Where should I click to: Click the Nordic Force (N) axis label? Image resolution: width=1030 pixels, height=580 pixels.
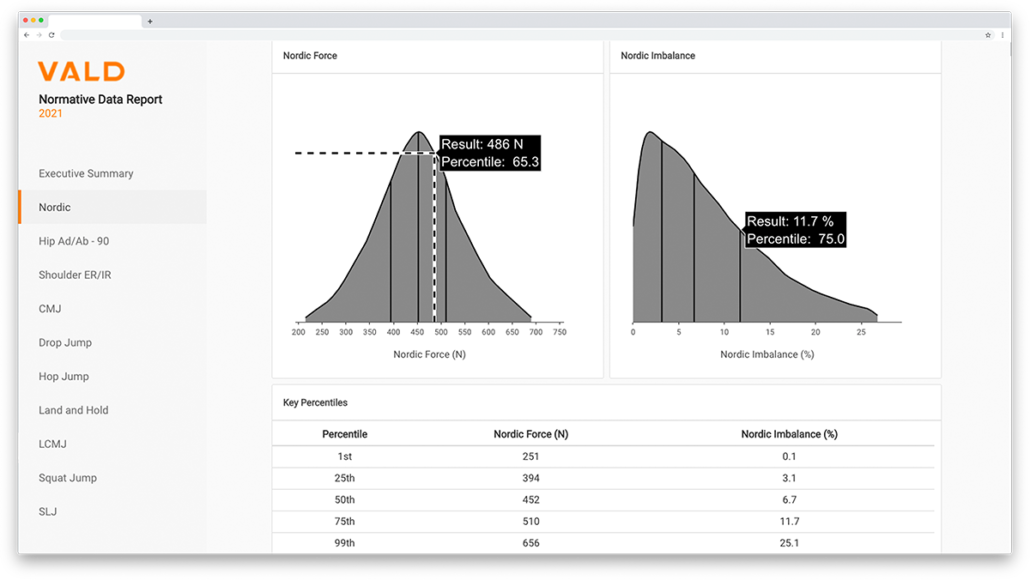[x=430, y=355]
